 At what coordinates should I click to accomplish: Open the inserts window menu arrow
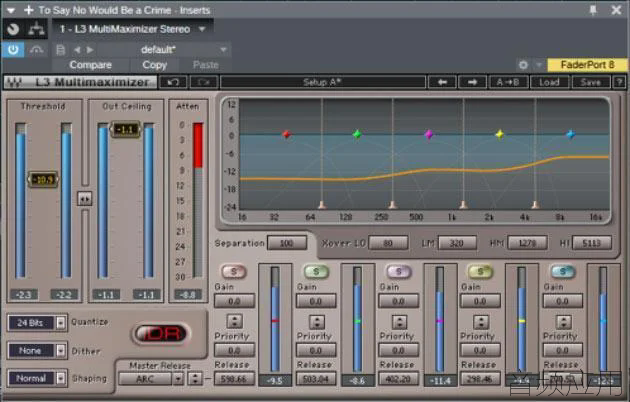tap(11, 10)
